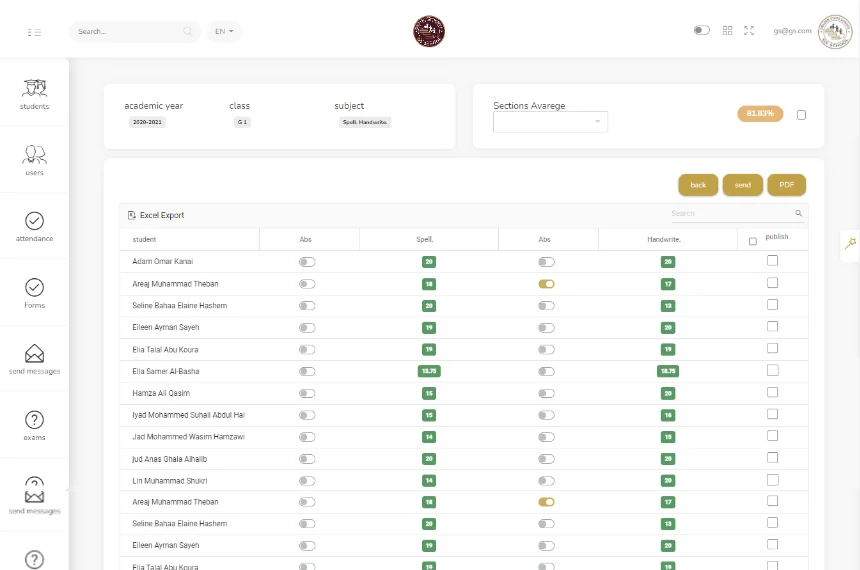Click the school logo at top center
The width and height of the screenshot is (860, 570).
click(429, 31)
